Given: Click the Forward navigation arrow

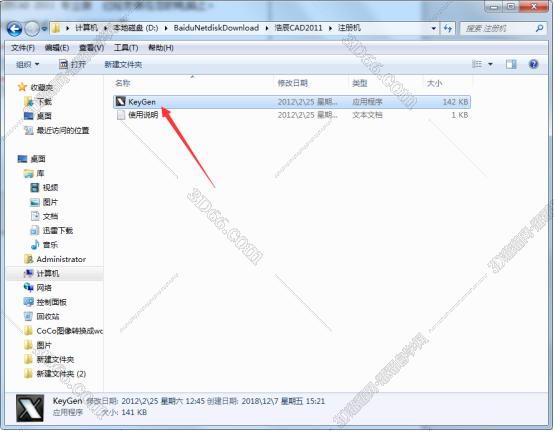Looking at the screenshot, I should [x=32, y=29].
